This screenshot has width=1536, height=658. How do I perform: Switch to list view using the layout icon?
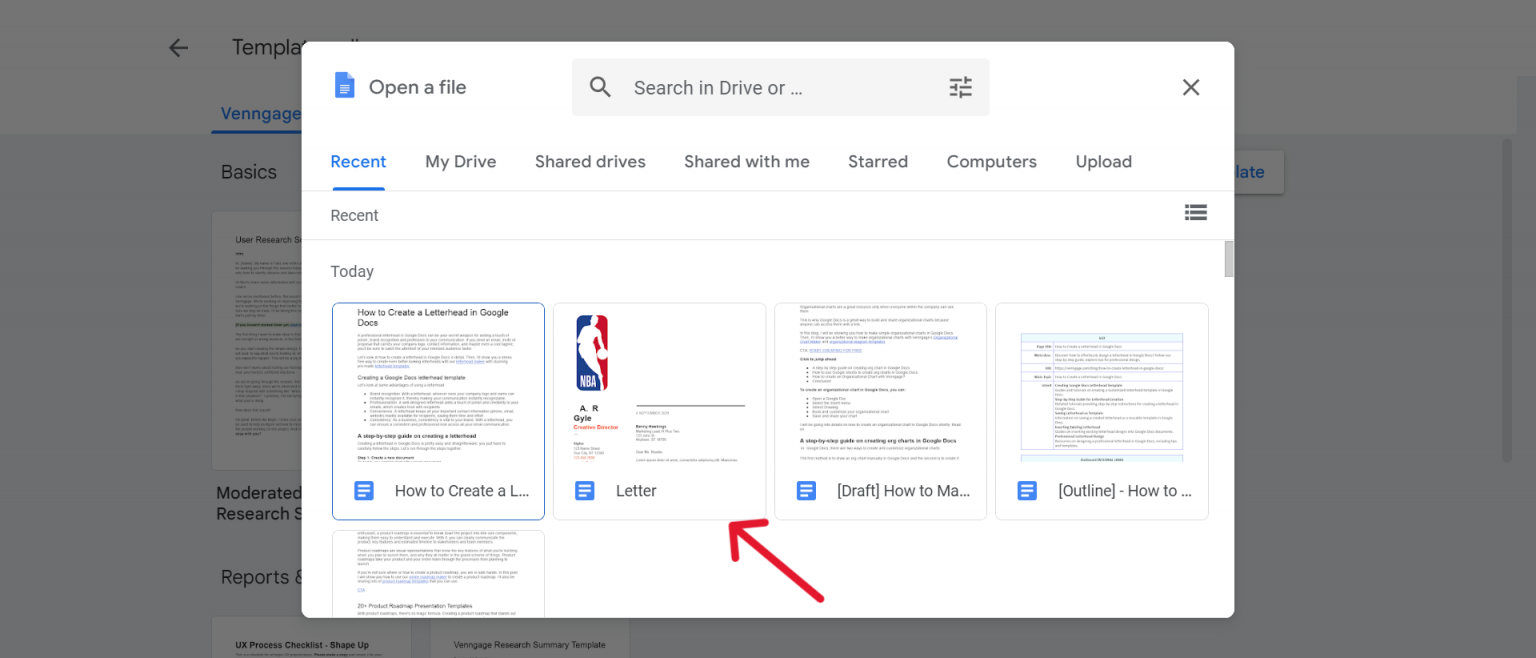1196,212
